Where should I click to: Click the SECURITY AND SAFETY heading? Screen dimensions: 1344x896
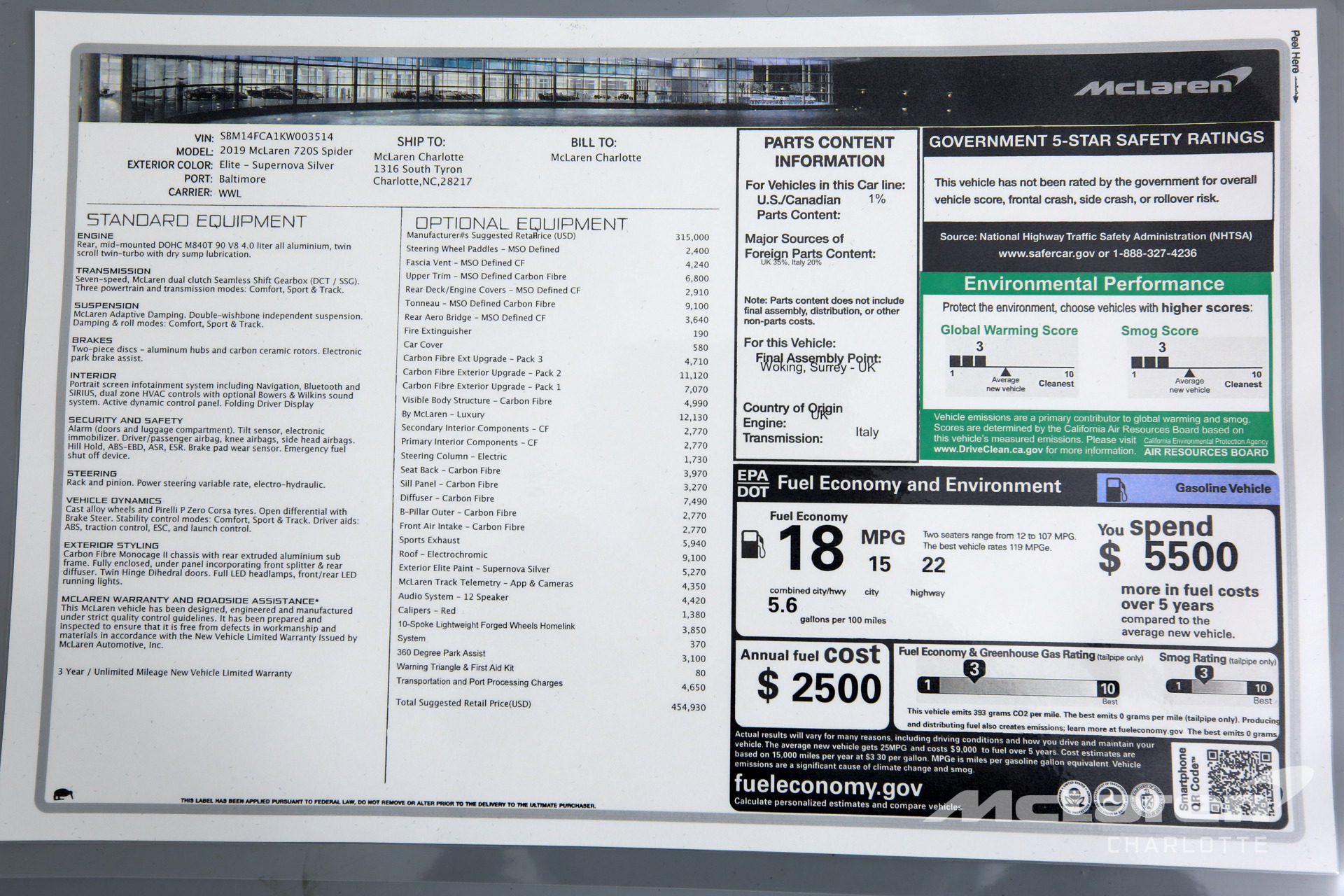pos(125,421)
